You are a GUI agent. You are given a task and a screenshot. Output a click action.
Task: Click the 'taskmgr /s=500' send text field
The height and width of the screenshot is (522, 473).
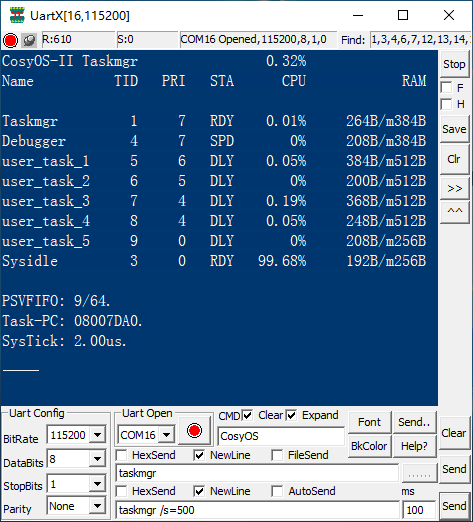click(257, 510)
